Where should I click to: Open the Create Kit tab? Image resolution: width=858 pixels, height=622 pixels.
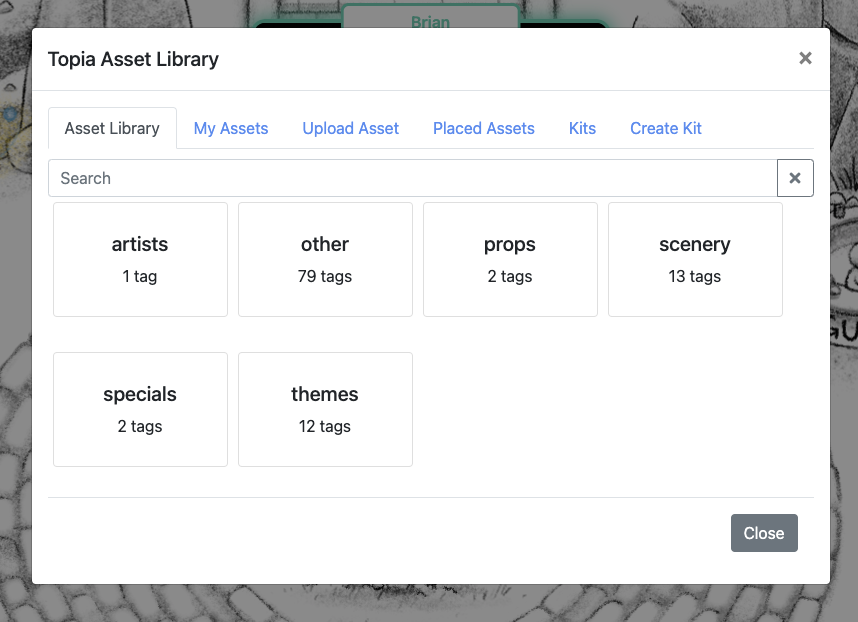(666, 128)
